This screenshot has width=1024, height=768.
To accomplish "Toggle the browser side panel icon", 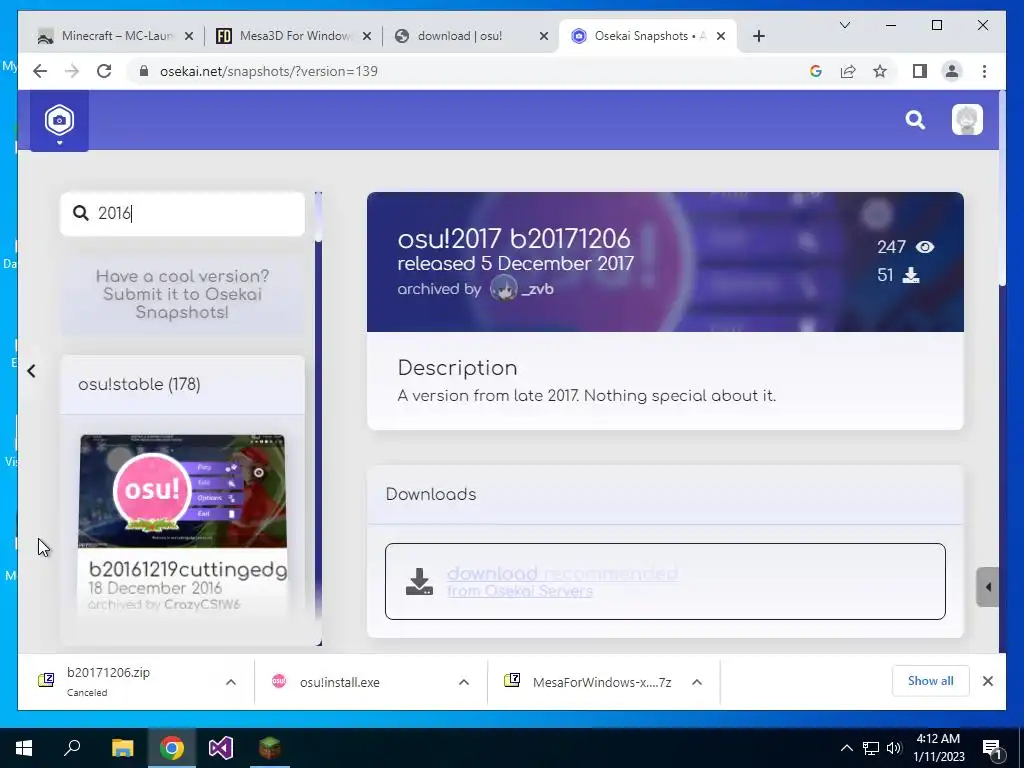I will tap(920, 71).
